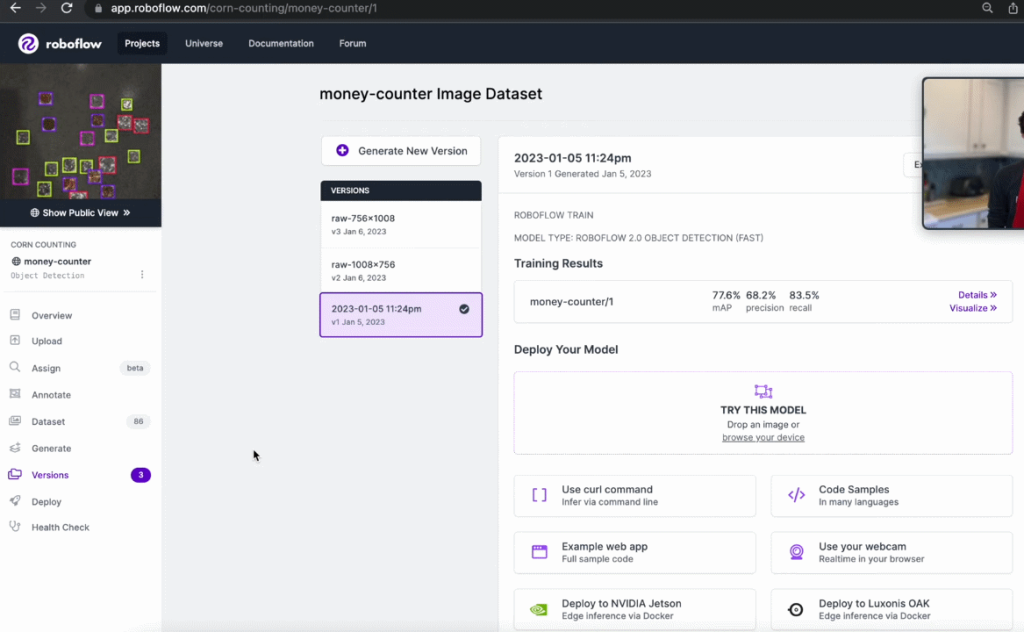Click the selected checkmark on version v1

pos(464,309)
